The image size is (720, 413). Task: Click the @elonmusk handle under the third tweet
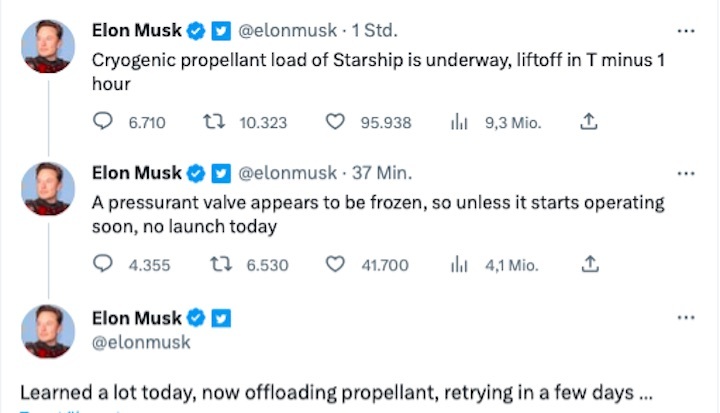coord(141,342)
